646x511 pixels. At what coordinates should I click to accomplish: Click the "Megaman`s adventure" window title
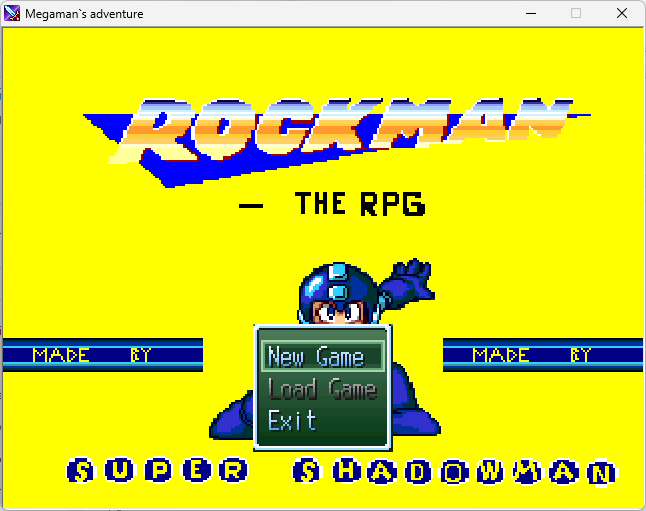click(x=84, y=14)
